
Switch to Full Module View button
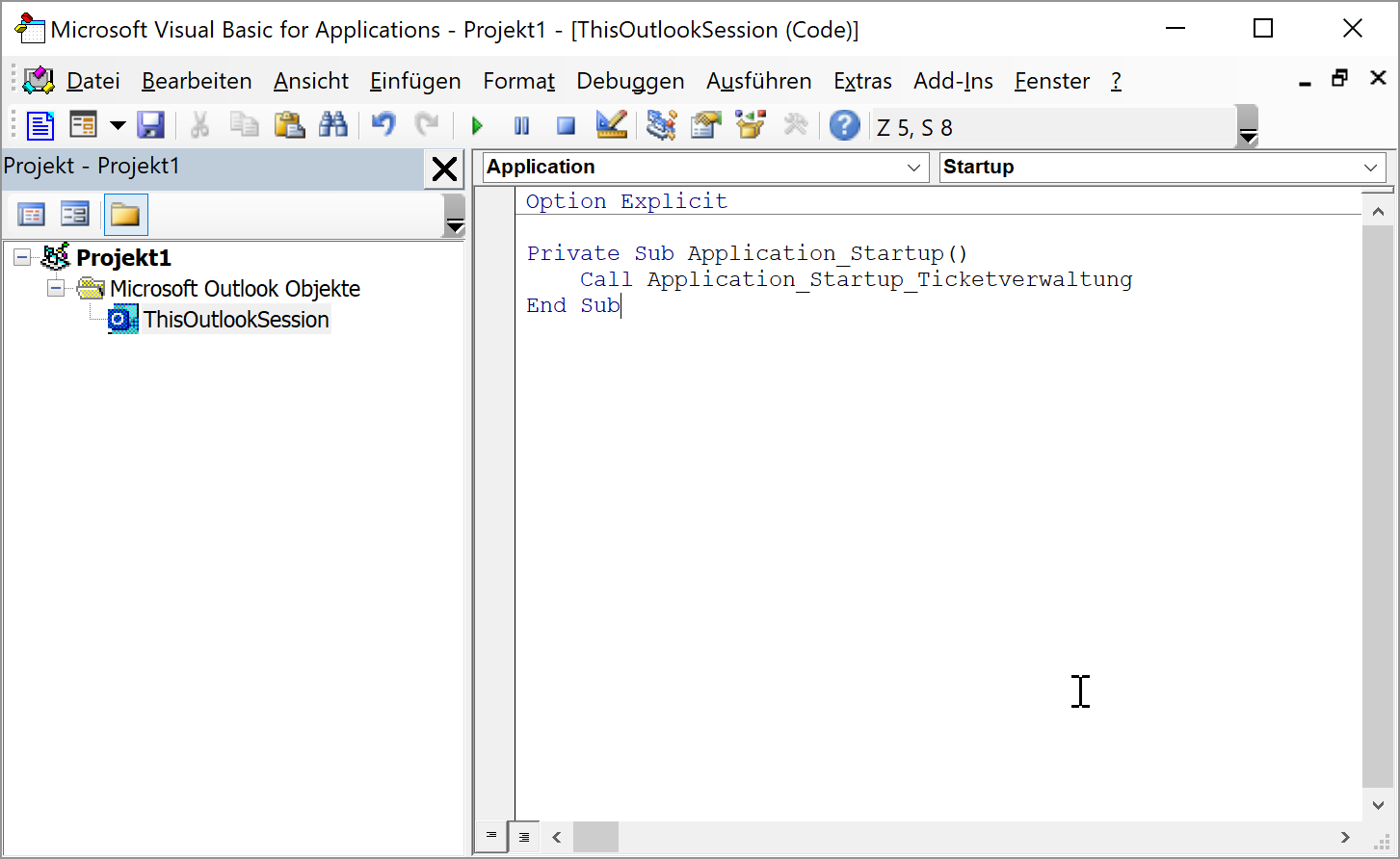524,836
